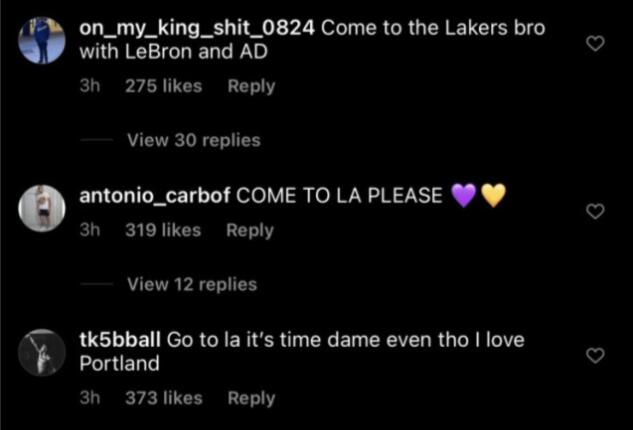Open the antonio_carbof username link
Viewport: 633px width, 430px height.
pyautogui.click(x=154, y=195)
